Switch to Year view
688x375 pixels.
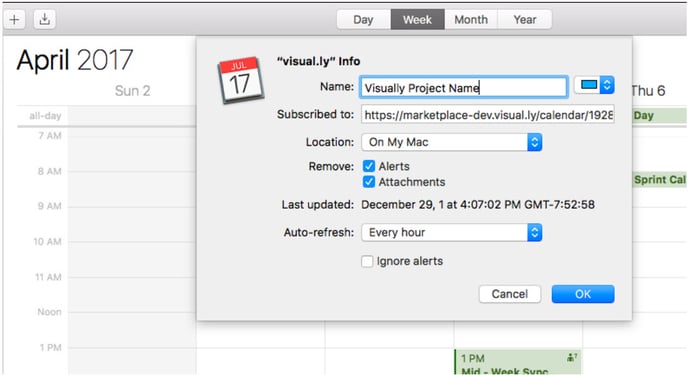tap(525, 20)
